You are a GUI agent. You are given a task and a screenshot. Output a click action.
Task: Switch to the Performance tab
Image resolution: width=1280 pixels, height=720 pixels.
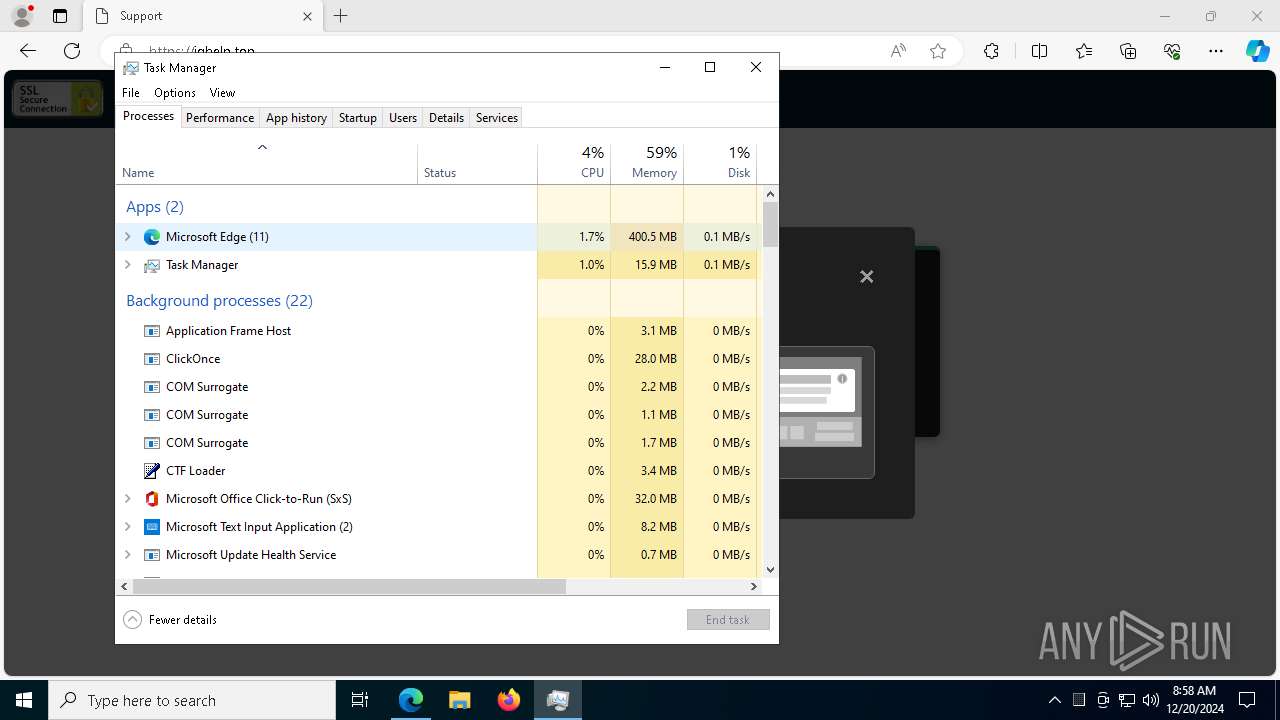click(220, 118)
